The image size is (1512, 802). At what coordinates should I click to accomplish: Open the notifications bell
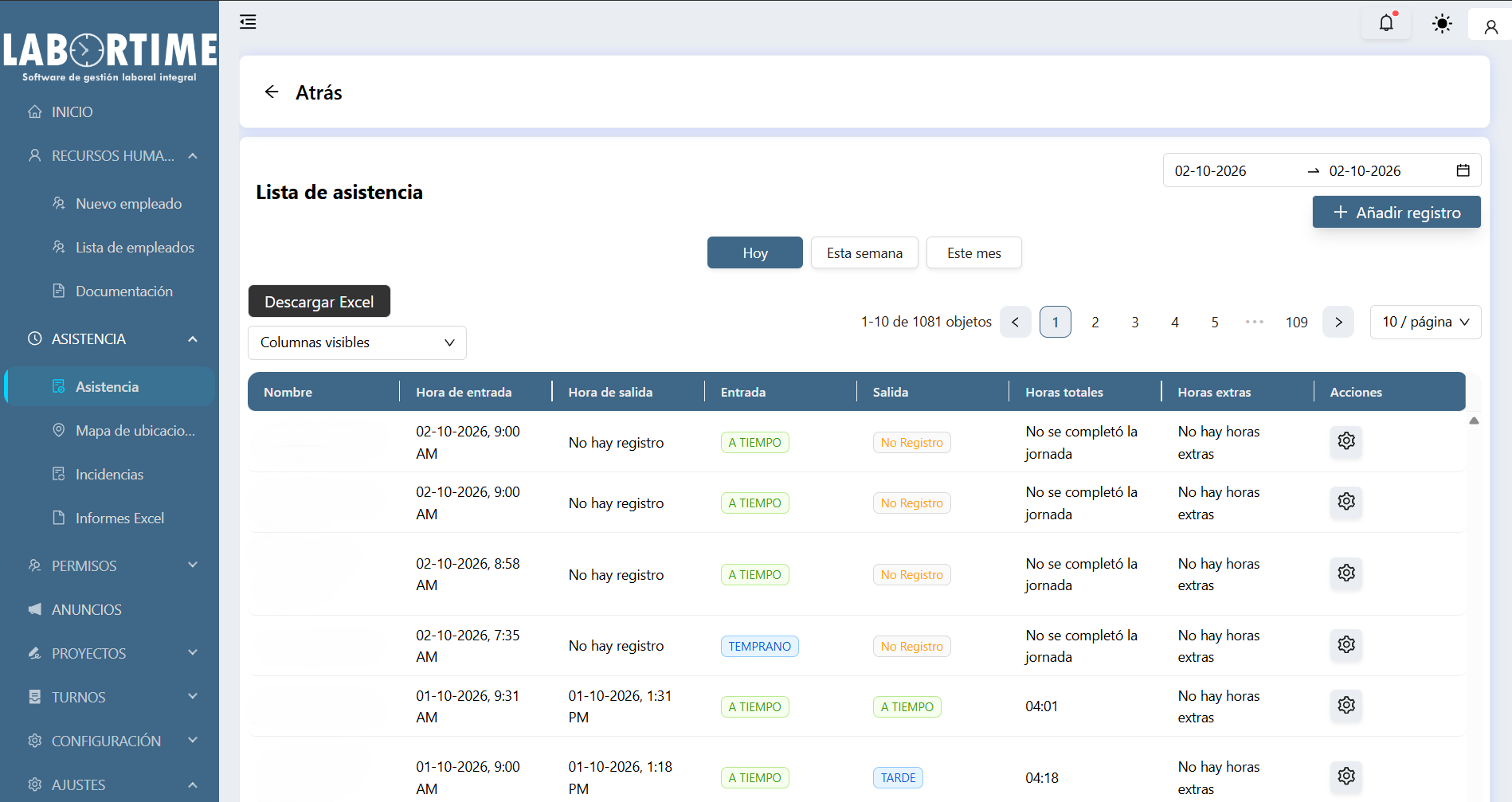1386,23
